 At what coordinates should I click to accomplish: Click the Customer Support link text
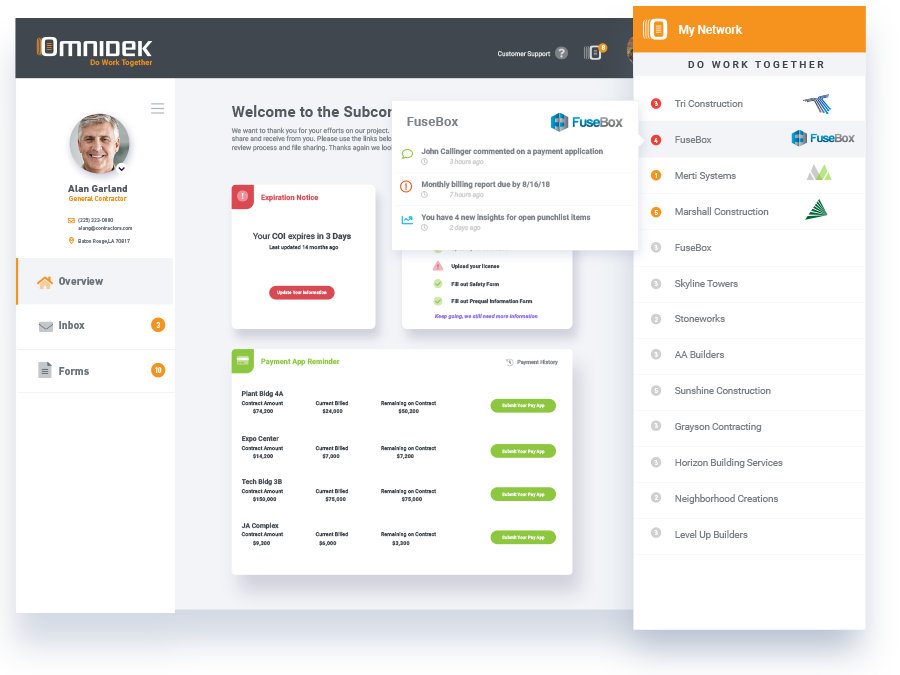click(x=523, y=54)
